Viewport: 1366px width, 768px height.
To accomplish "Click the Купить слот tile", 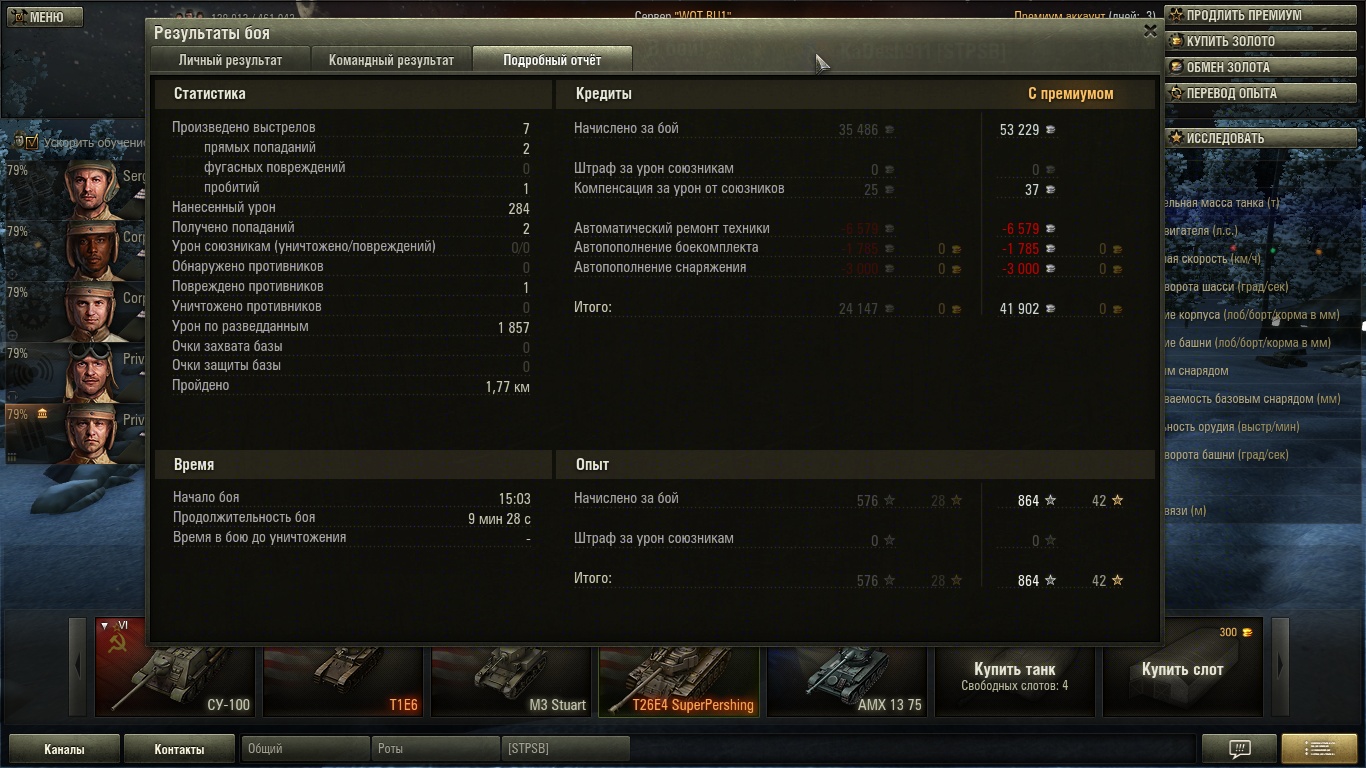I will (1182, 667).
